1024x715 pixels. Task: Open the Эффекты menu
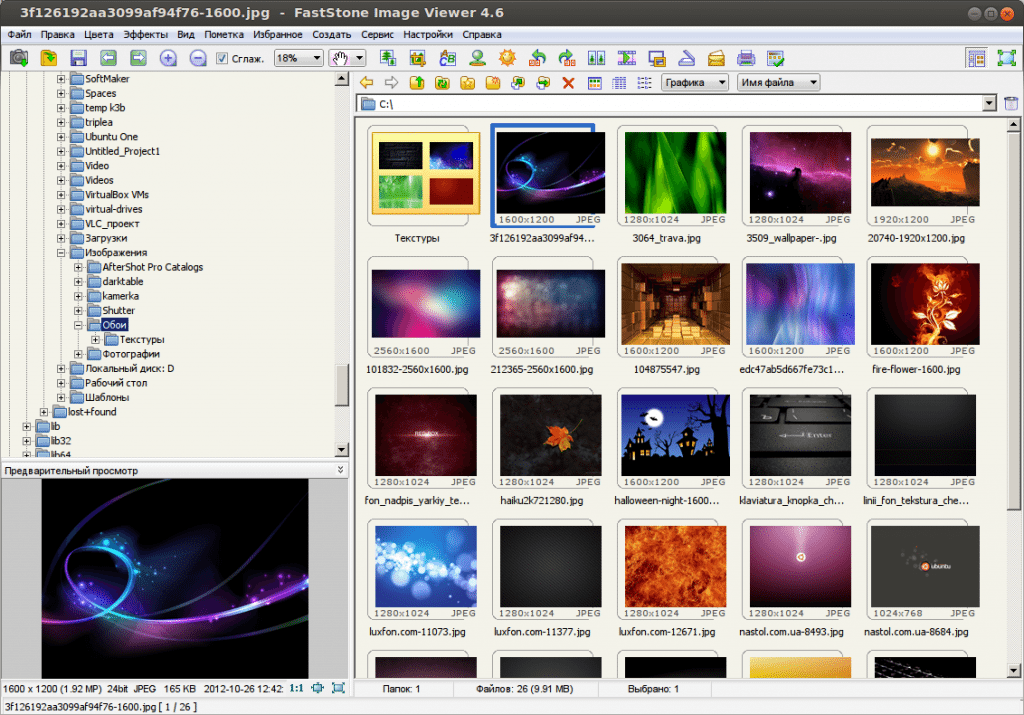[146, 34]
